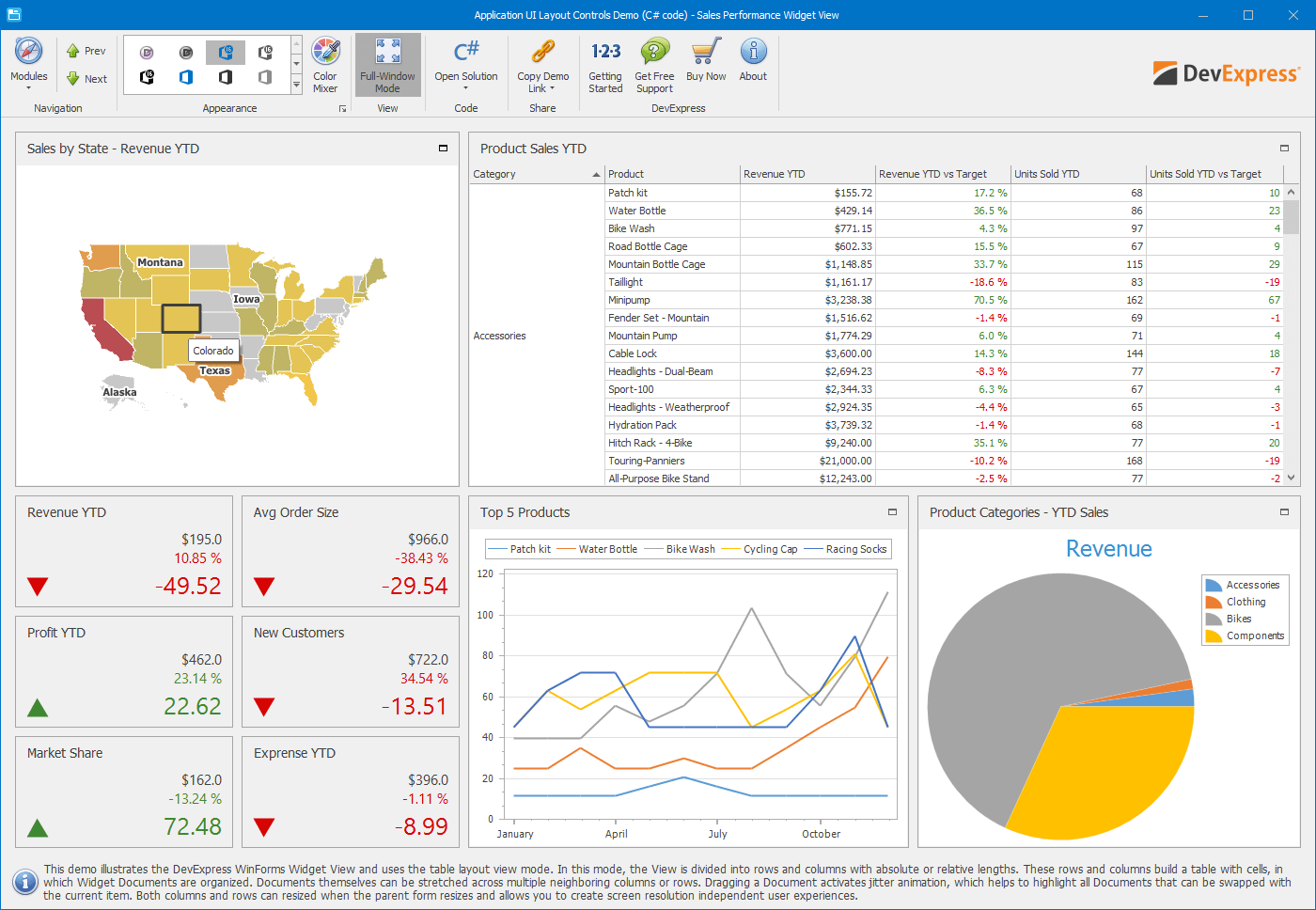Open the application menu at top-left
Image resolution: width=1316 pixels, height=910 pixels.
pos(13,15)
